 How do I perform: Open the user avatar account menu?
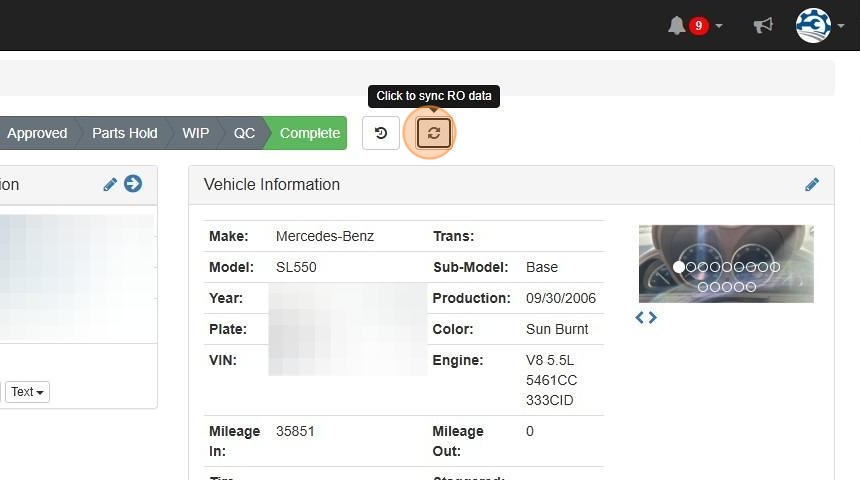pyautogui.click(x=813, y=25)
